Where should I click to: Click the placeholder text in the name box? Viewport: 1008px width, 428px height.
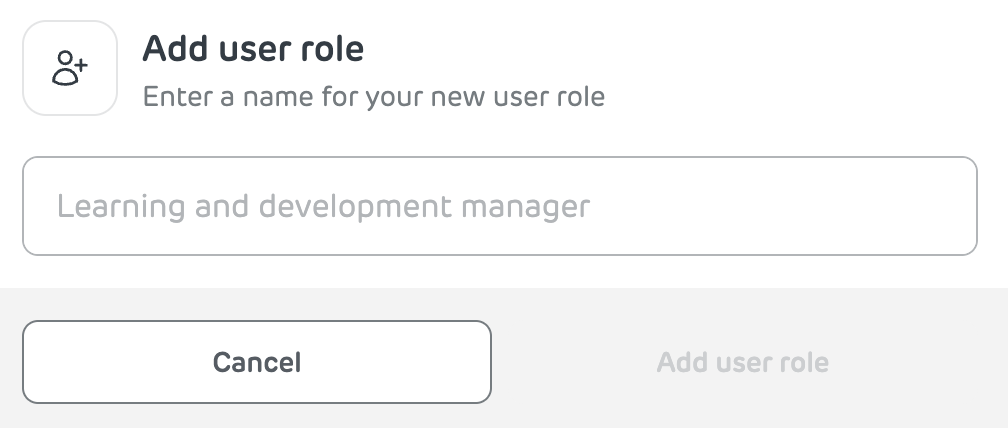click(323, 207)
